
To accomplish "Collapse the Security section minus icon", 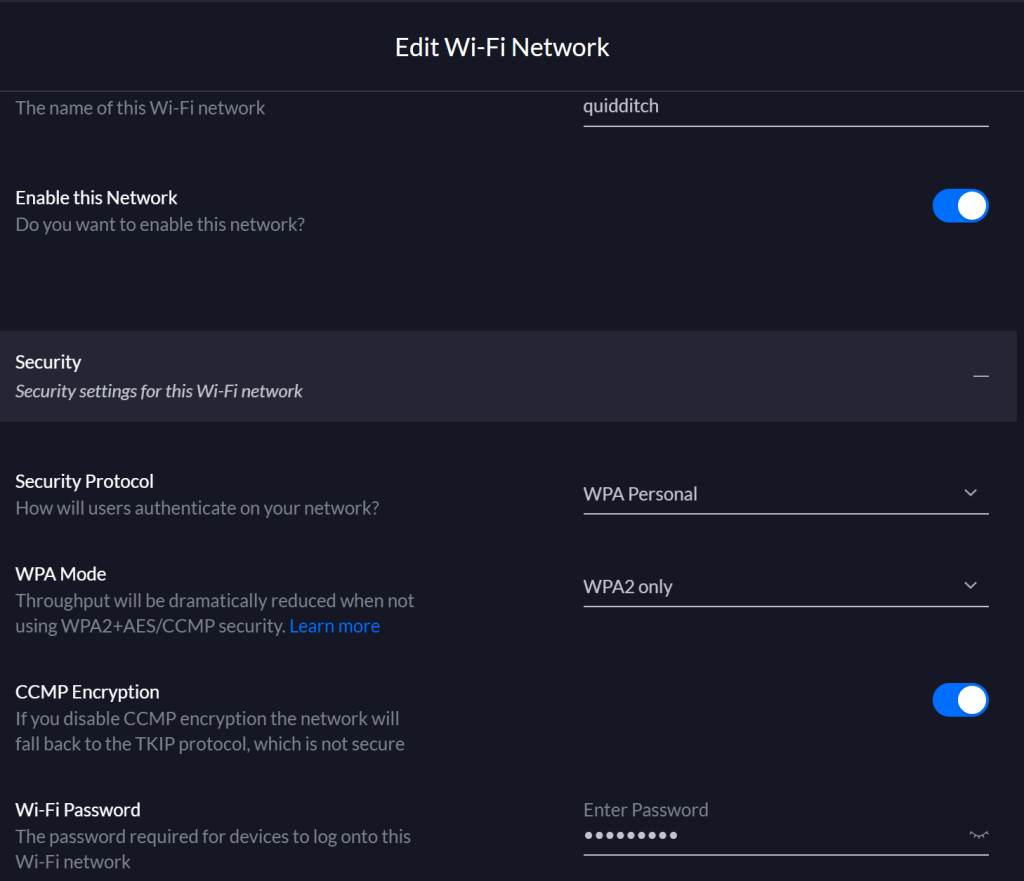I will (x=981, y=376).
